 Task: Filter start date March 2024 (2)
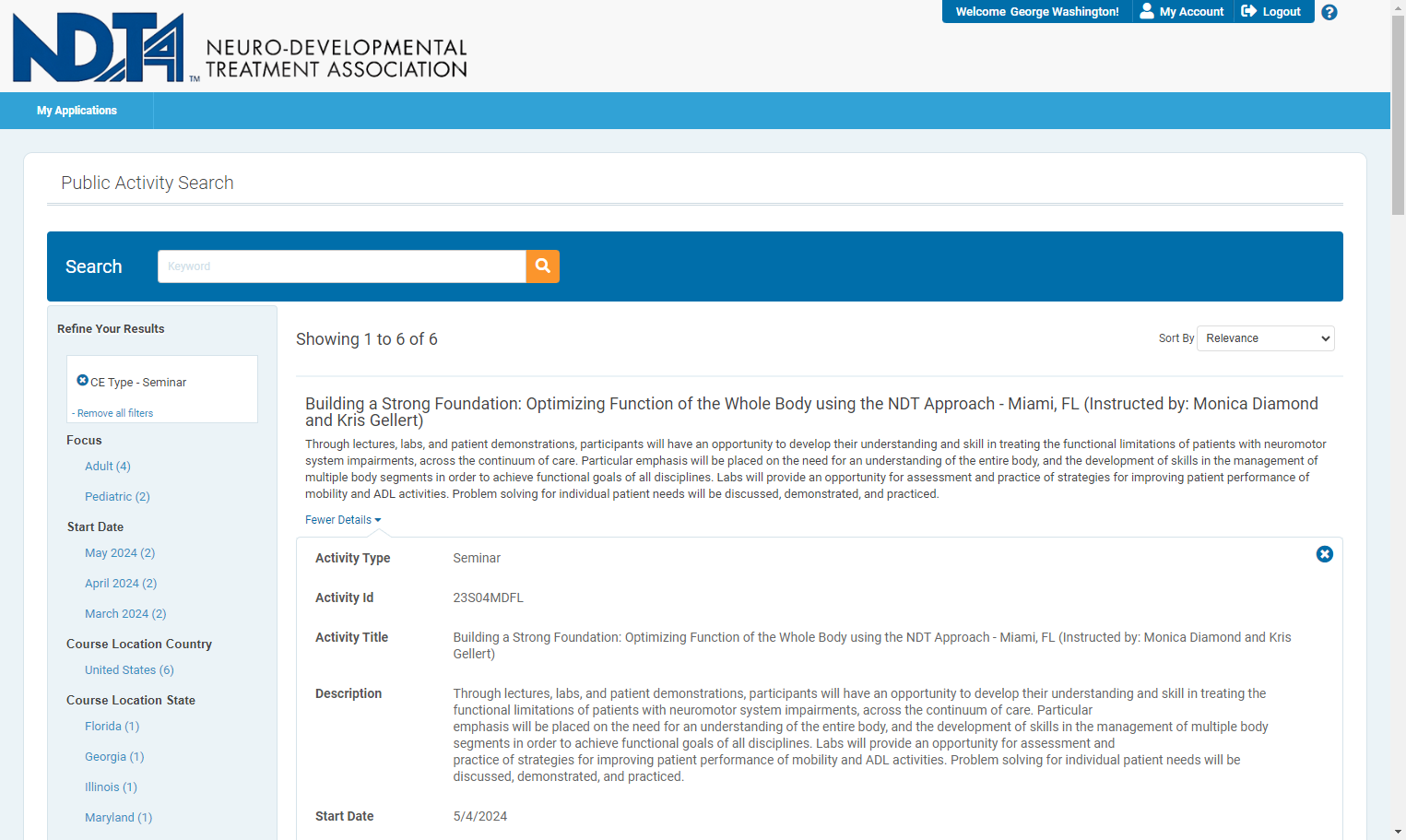point(125,613)
